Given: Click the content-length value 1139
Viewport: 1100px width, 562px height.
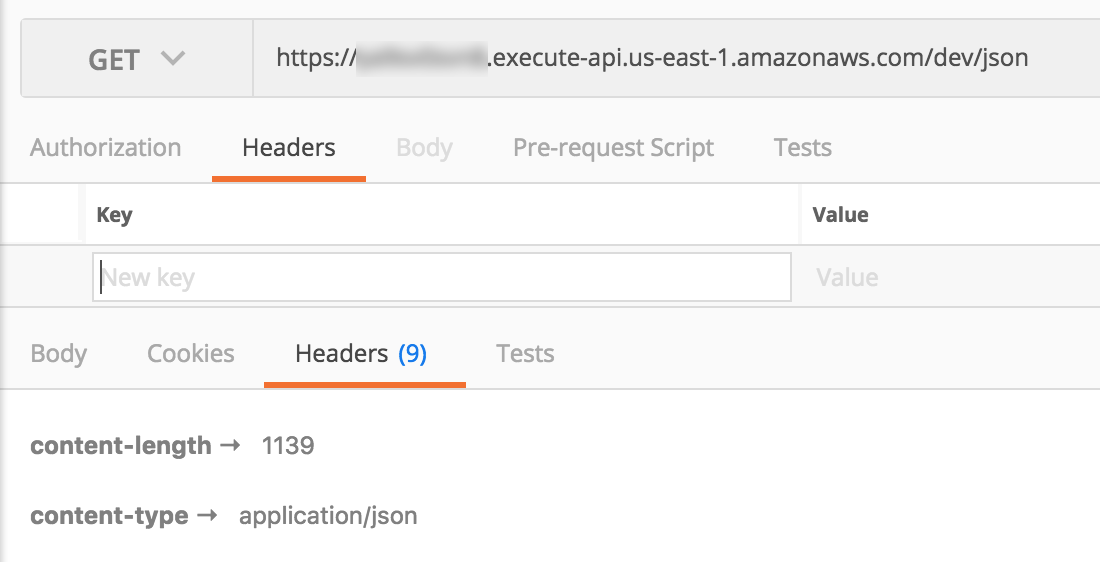Looking at the screenshot, I should 288,446.
